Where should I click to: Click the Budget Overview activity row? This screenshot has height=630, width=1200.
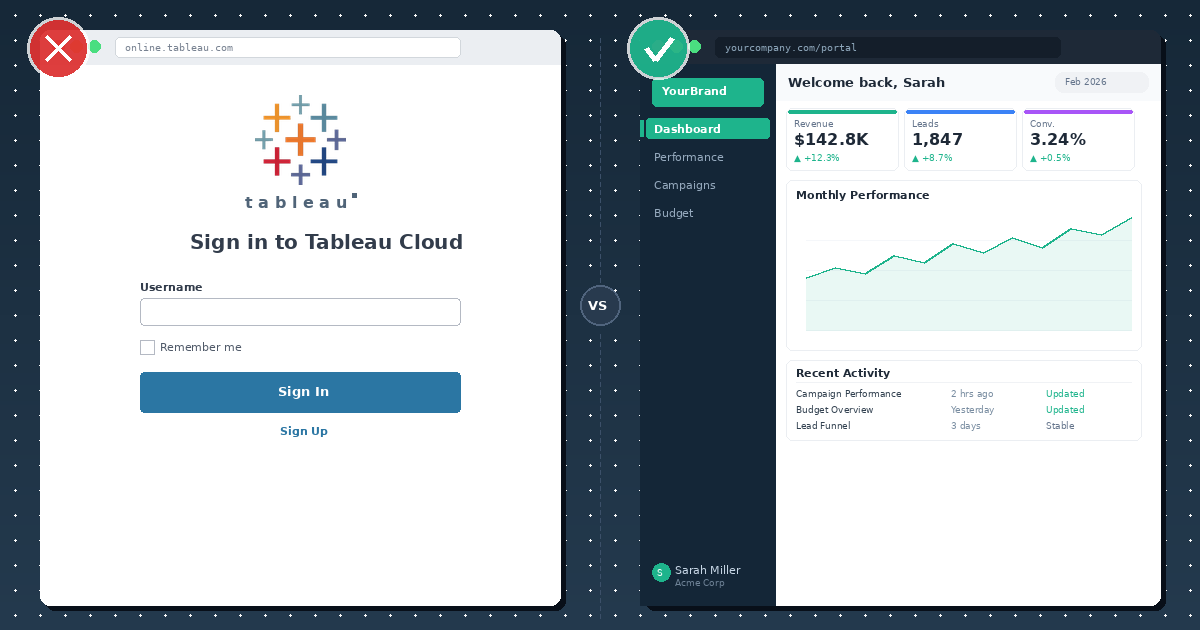pyautogui.click(x=964, y=410)
